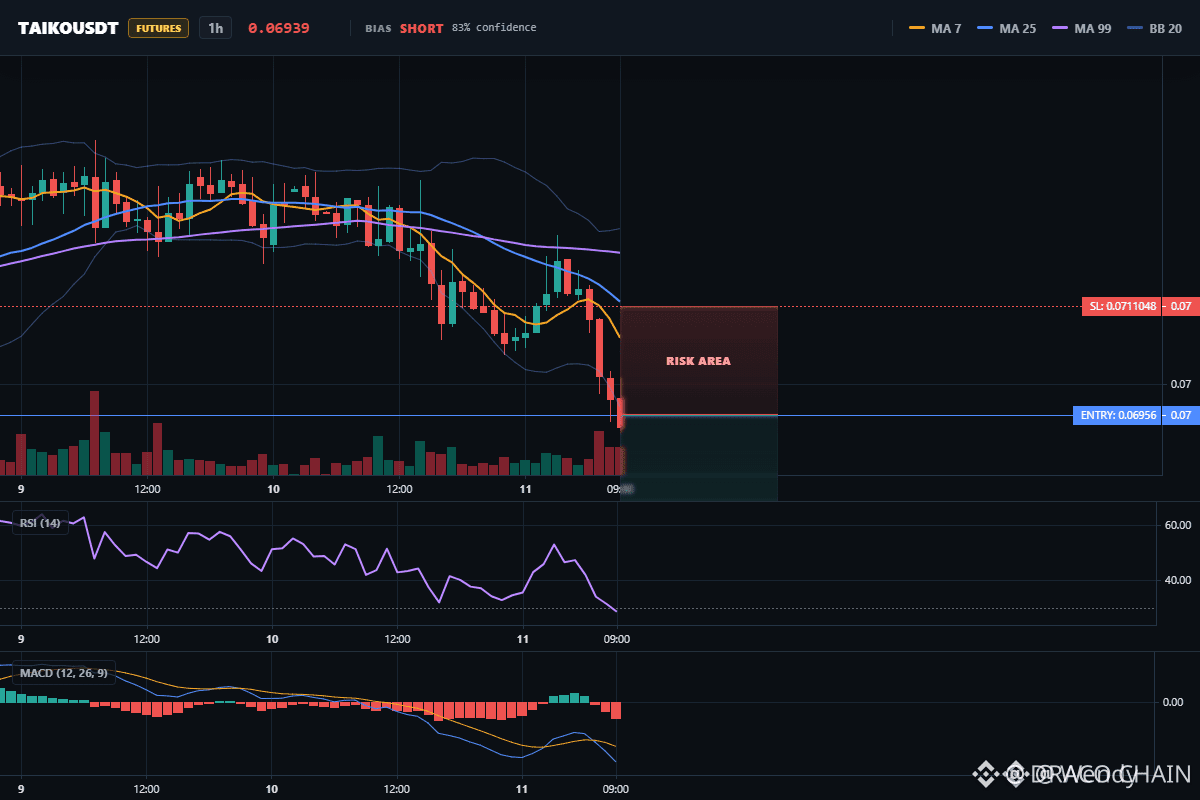Select the 1h timeframe button

pyautogui.click(x=215, y=28)
